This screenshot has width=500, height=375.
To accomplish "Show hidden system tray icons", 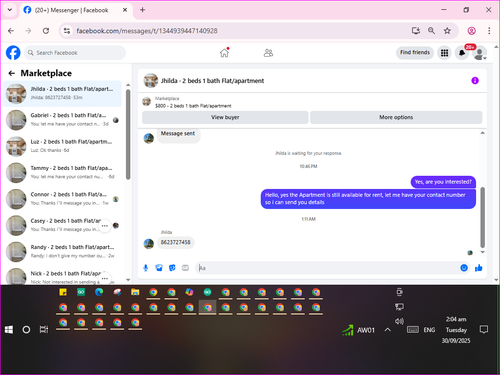I will tap(388, 330).
